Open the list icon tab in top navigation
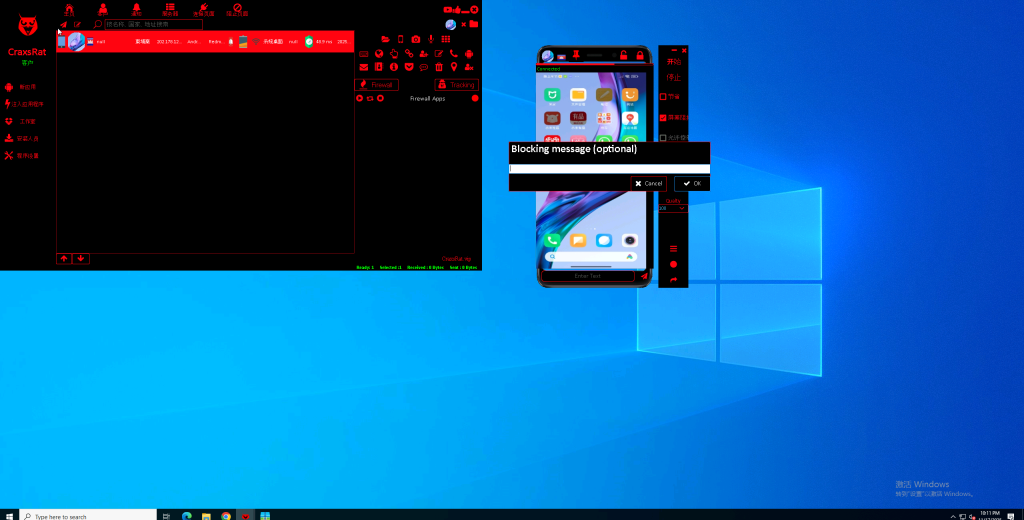1024x520 pixels. point(170,8)
